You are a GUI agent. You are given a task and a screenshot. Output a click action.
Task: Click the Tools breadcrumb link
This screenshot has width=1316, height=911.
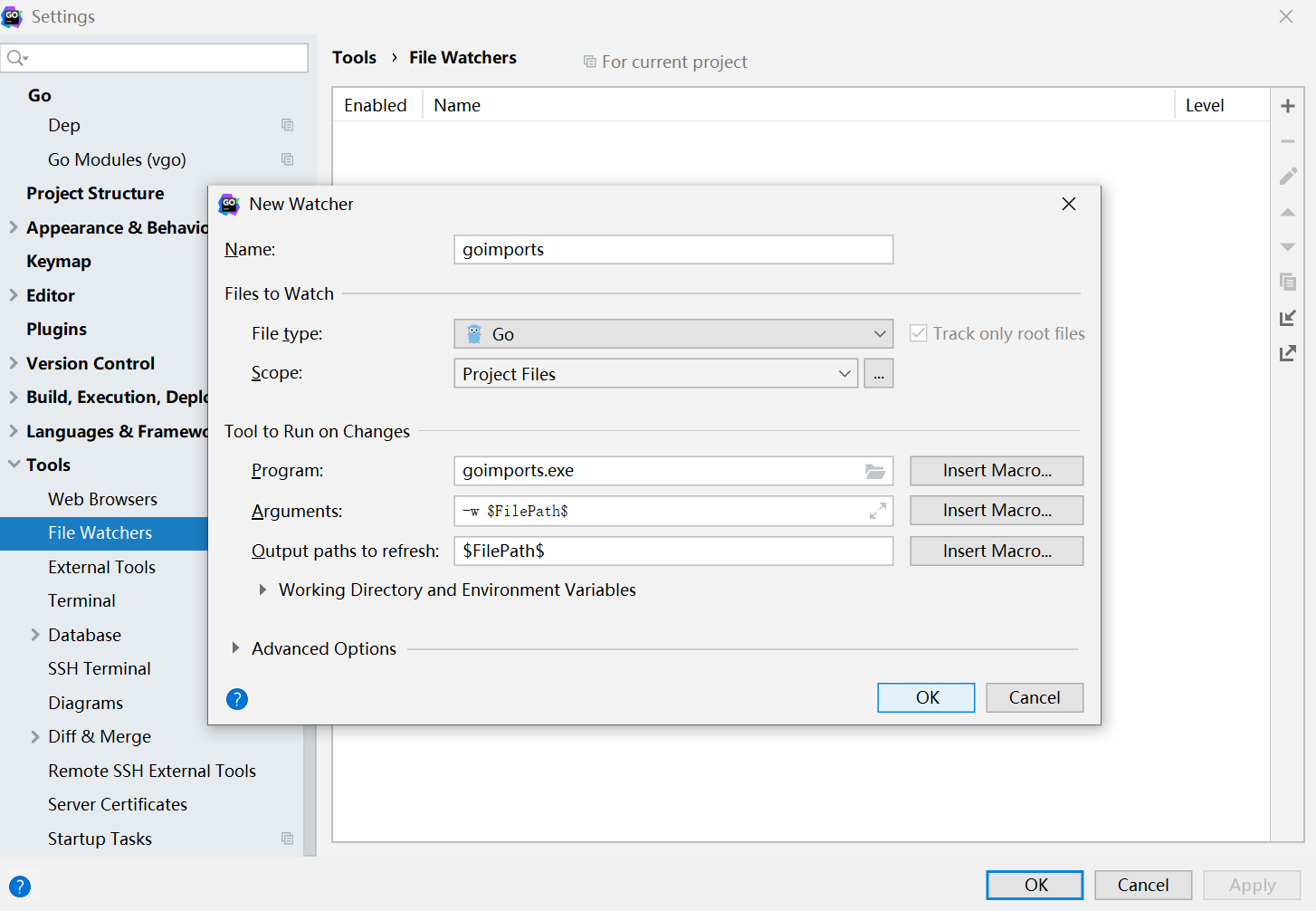tap(354, 57)
